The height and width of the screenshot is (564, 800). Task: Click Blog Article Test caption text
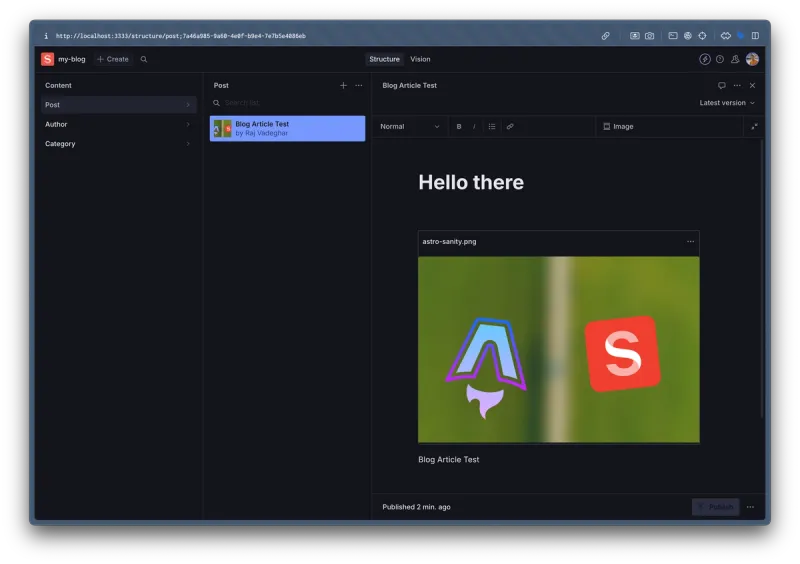pos(448,459)
